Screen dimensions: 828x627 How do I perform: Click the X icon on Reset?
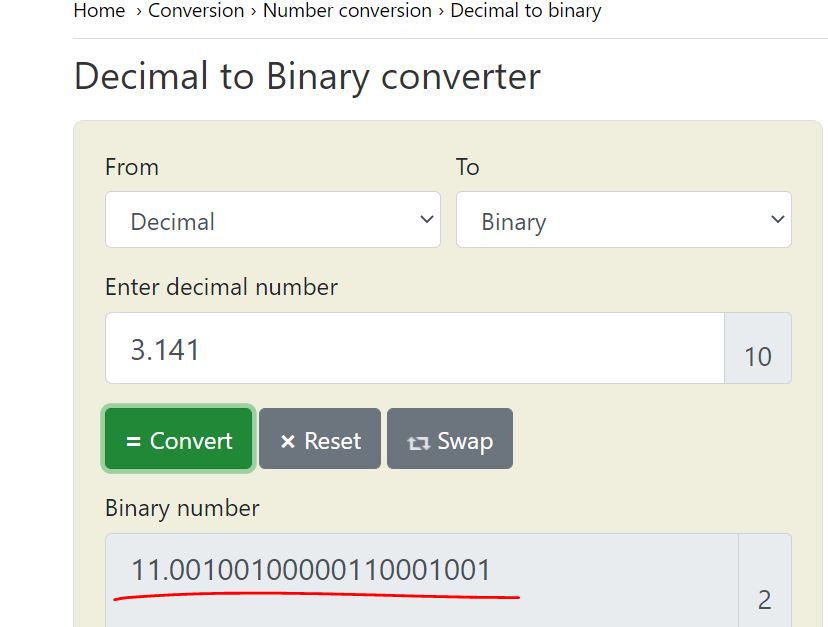point(288,441)
